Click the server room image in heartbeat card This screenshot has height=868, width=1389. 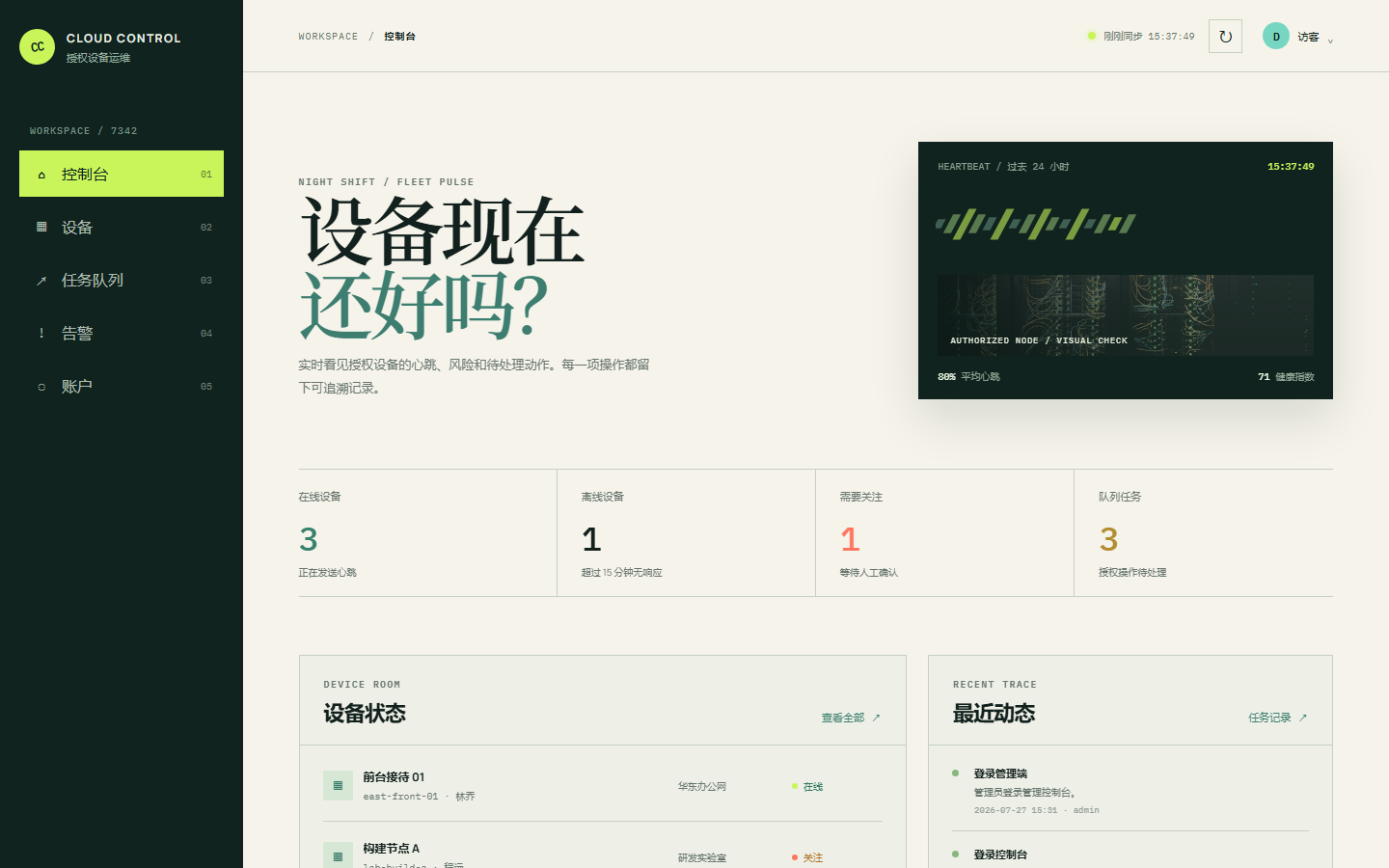click(x=1126, y=315)
